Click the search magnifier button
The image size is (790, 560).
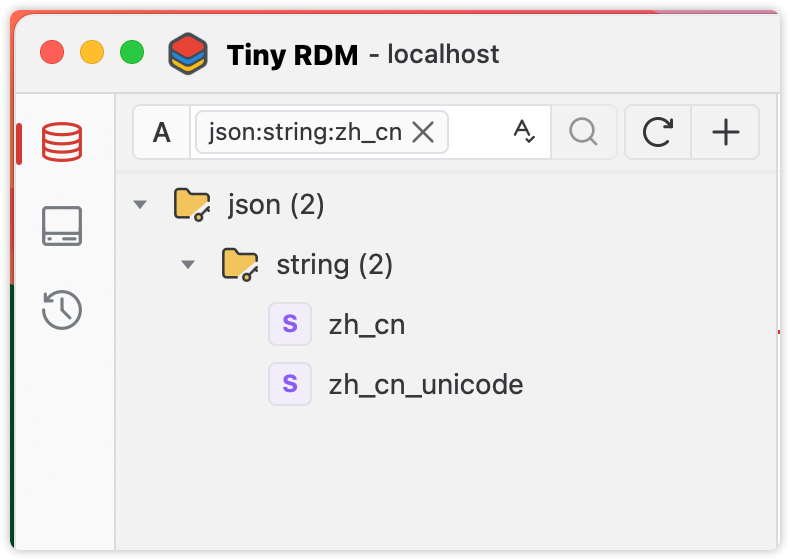coord(583,132)
